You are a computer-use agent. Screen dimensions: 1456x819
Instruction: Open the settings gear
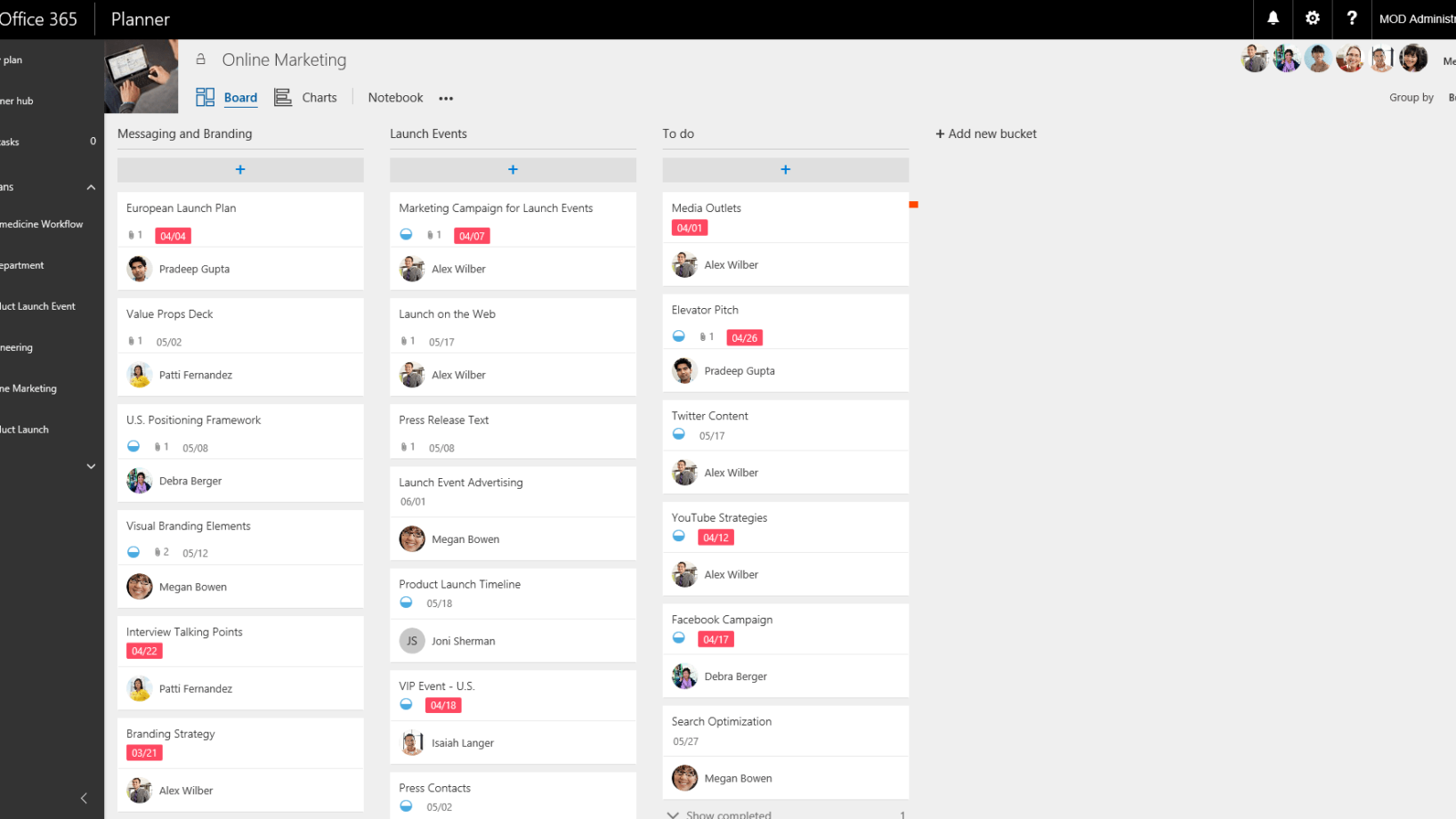click(x=1312, y=19)
